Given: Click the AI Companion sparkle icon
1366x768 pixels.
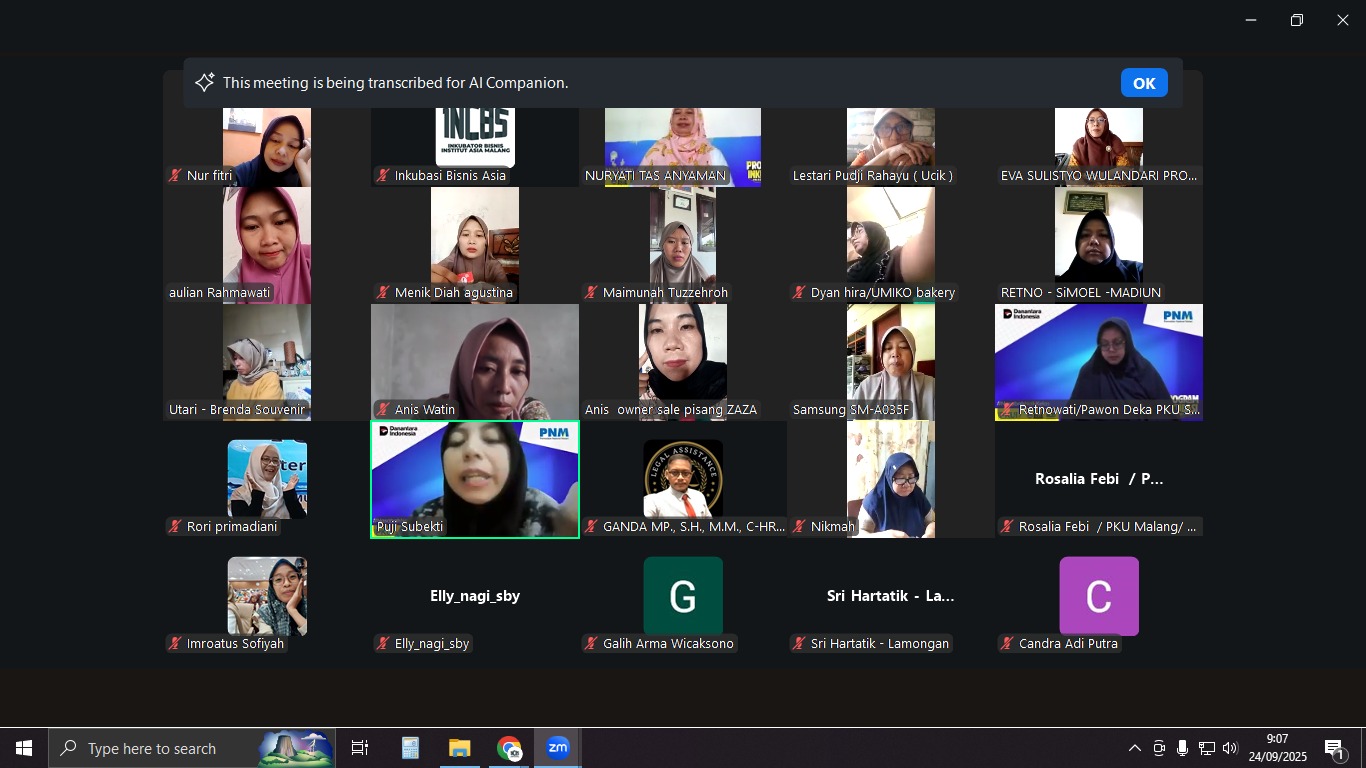Looking at the screenshot, I should point(205,83).
